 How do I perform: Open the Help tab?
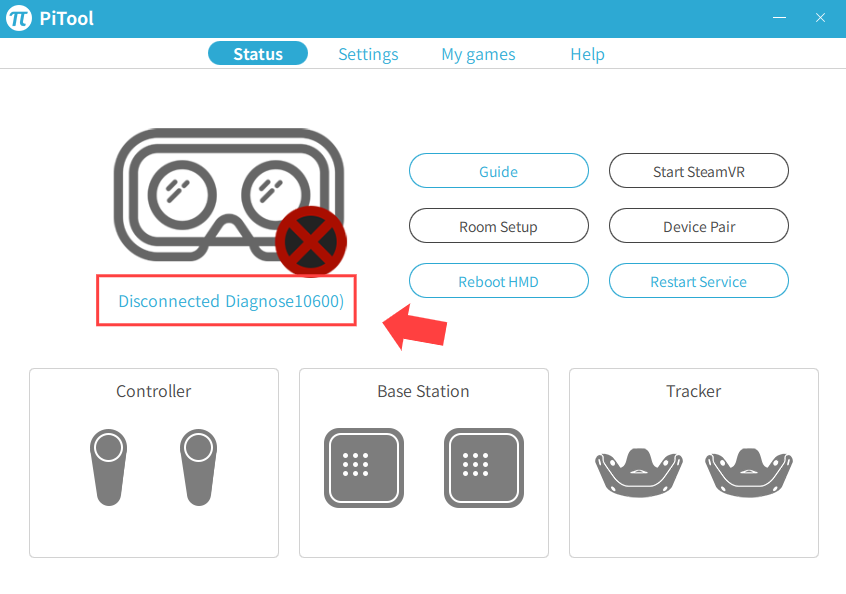coord(588,54)
